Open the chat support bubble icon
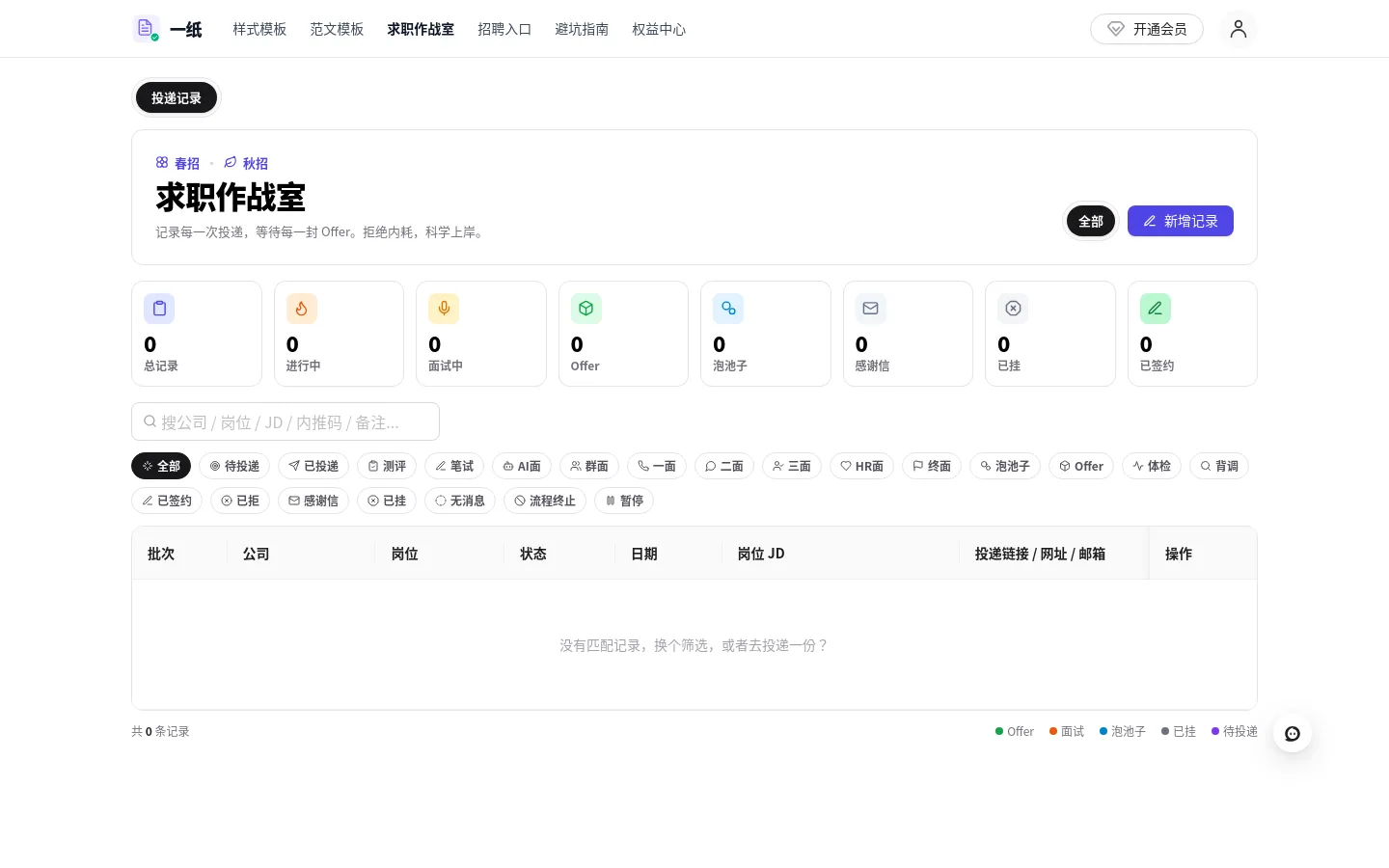1389x868 pixels. [x=1293, y=734]
